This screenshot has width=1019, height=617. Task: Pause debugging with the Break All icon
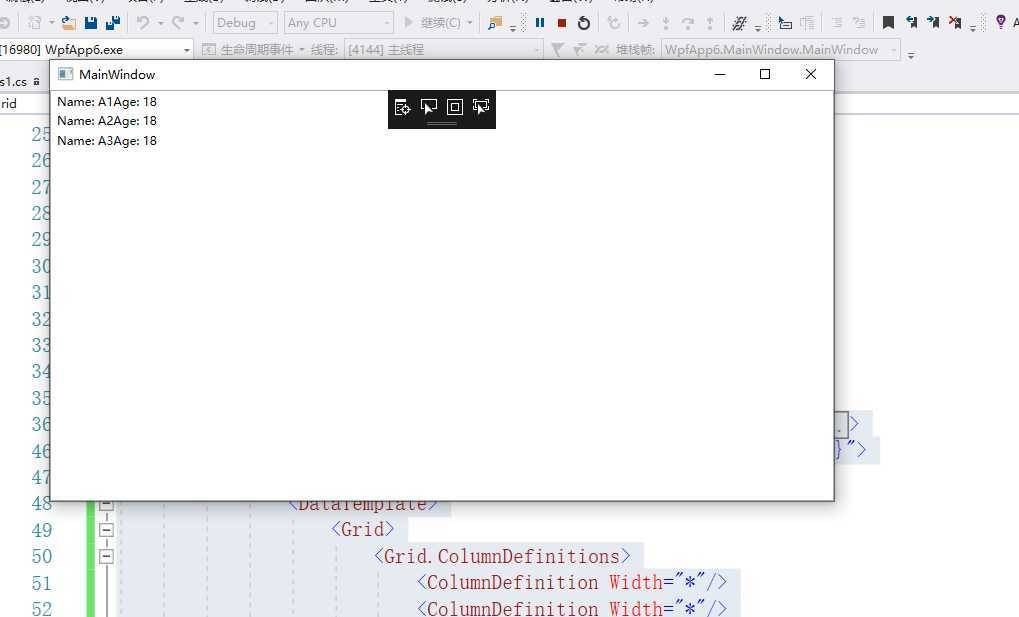(x=539, y=23)
